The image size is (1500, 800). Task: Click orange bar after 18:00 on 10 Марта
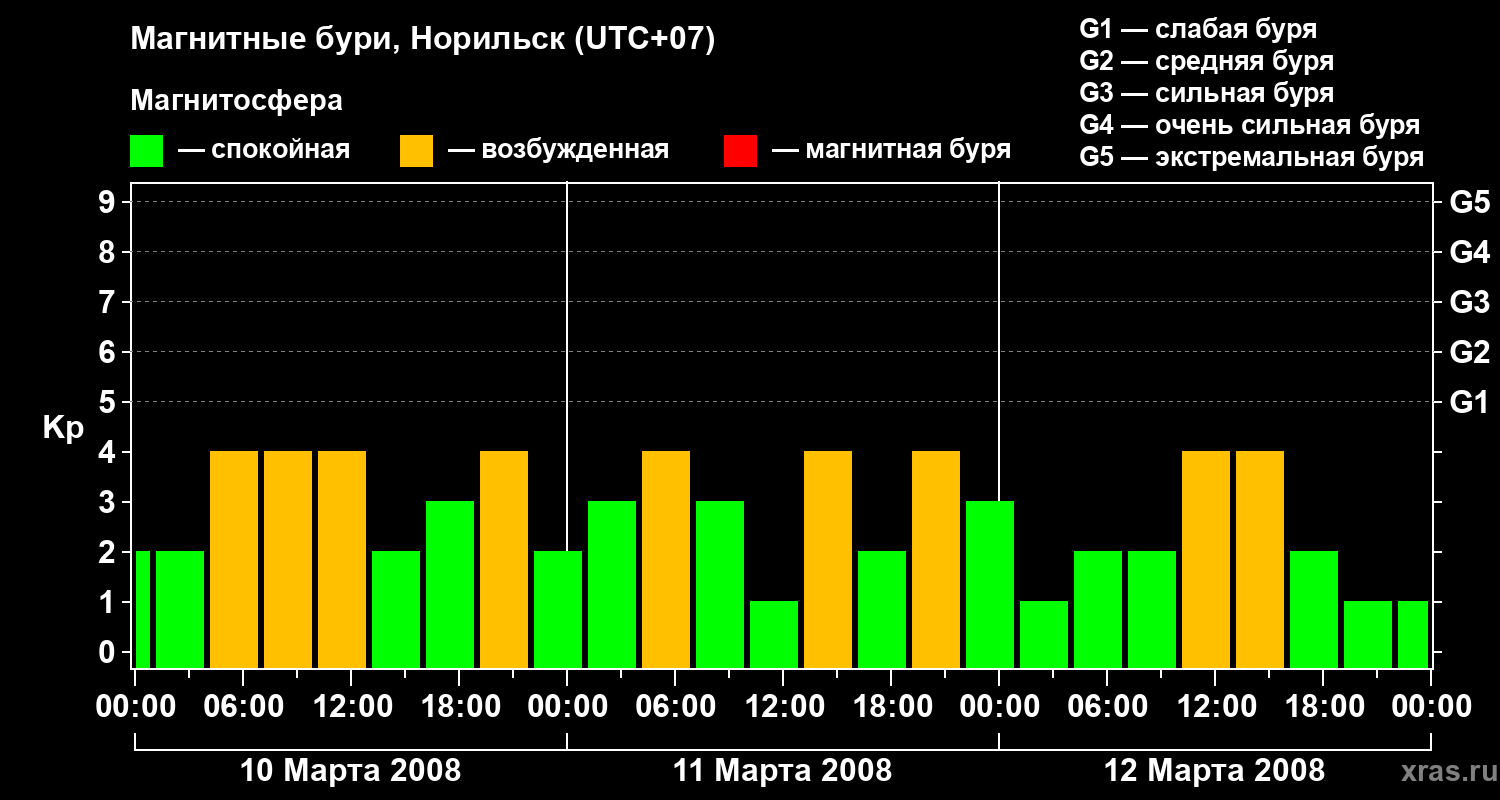coord(504,559)
